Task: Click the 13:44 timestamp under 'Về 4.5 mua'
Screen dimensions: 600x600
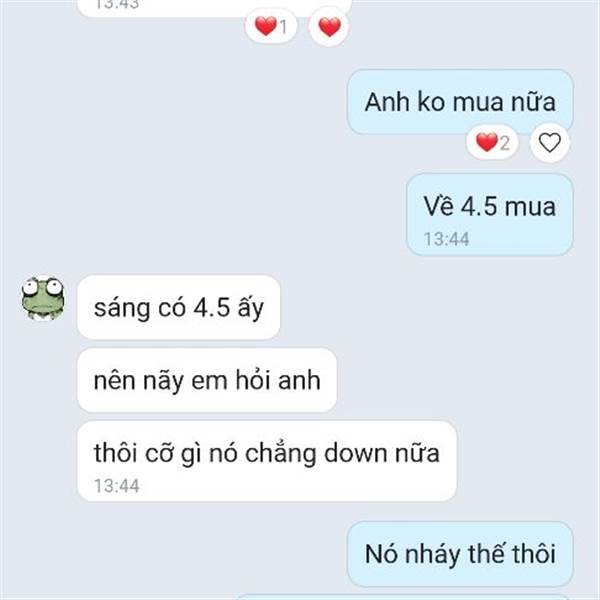Action: tap(446, 240)
